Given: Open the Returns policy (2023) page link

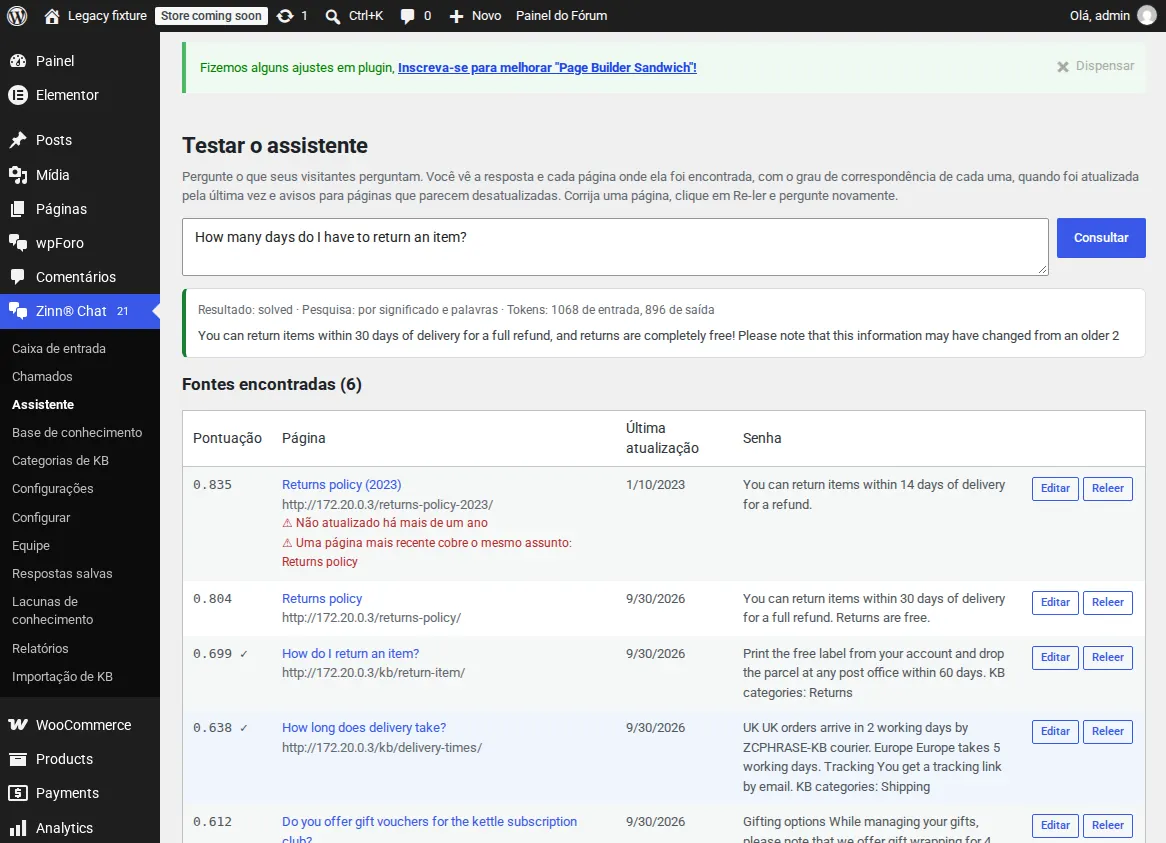Looking at the screenshot, I should coord(341,485).
